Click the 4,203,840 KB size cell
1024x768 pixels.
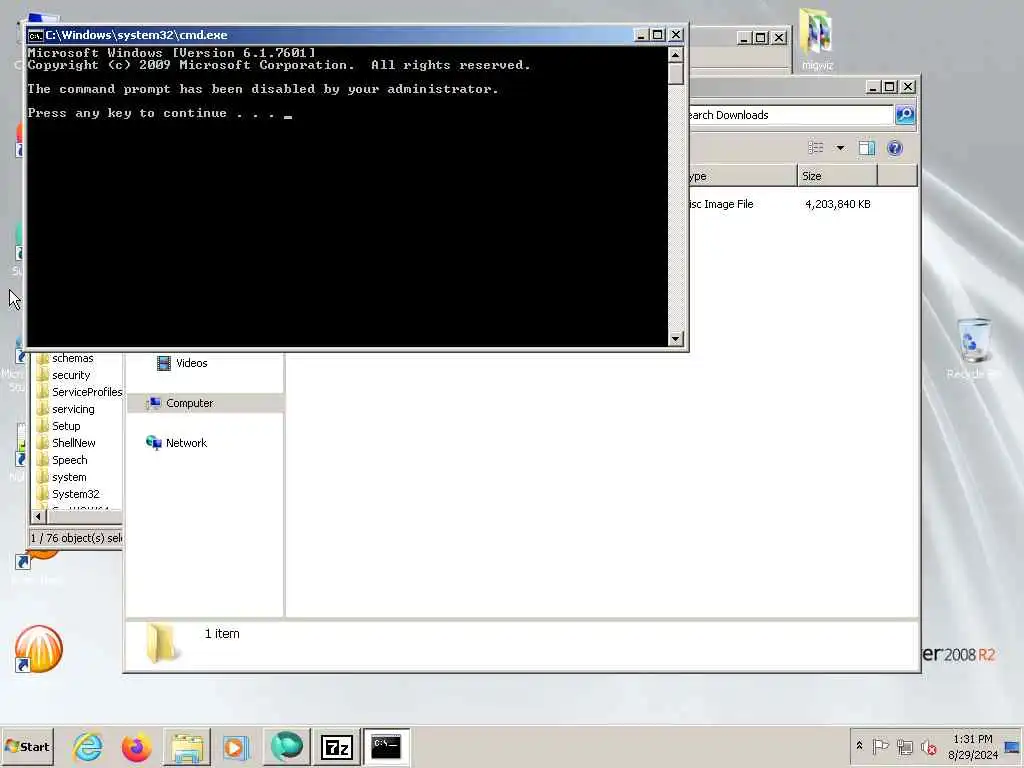pos(837,204)
